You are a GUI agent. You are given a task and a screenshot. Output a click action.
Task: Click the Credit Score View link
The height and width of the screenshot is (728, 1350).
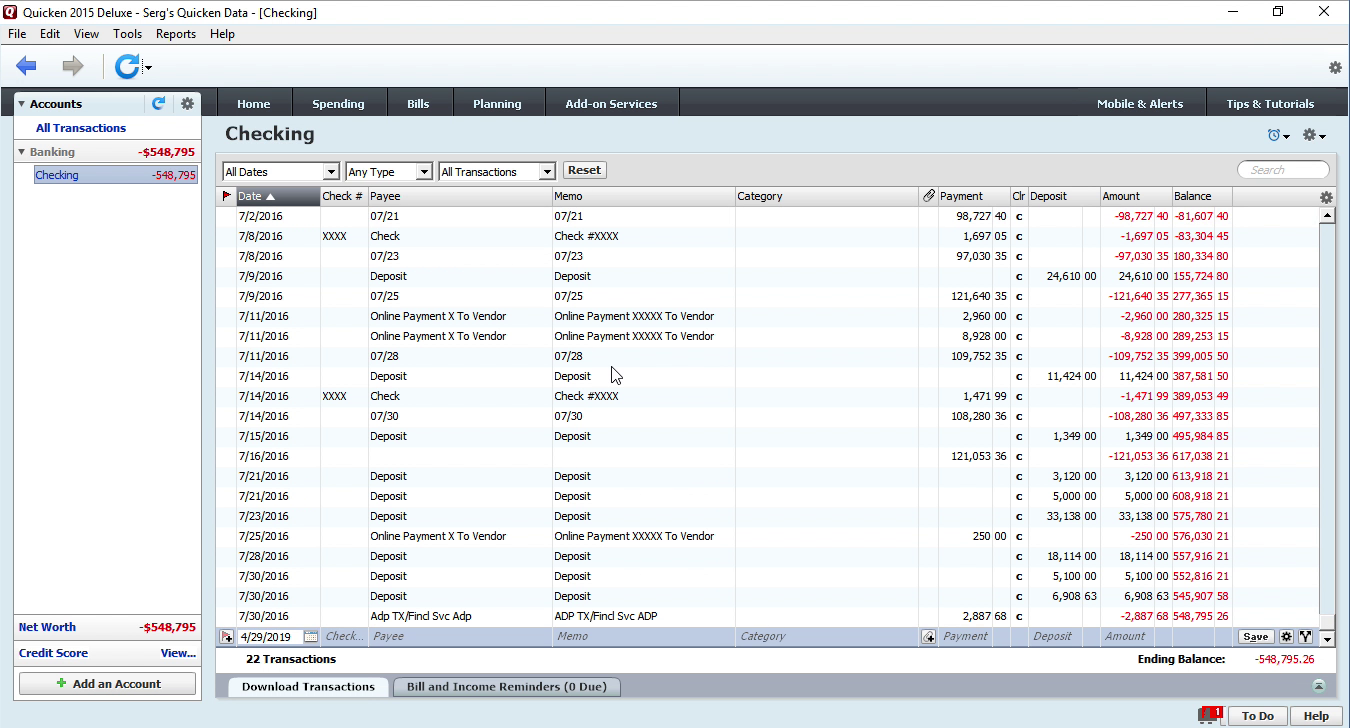click(x=178, y=653)
